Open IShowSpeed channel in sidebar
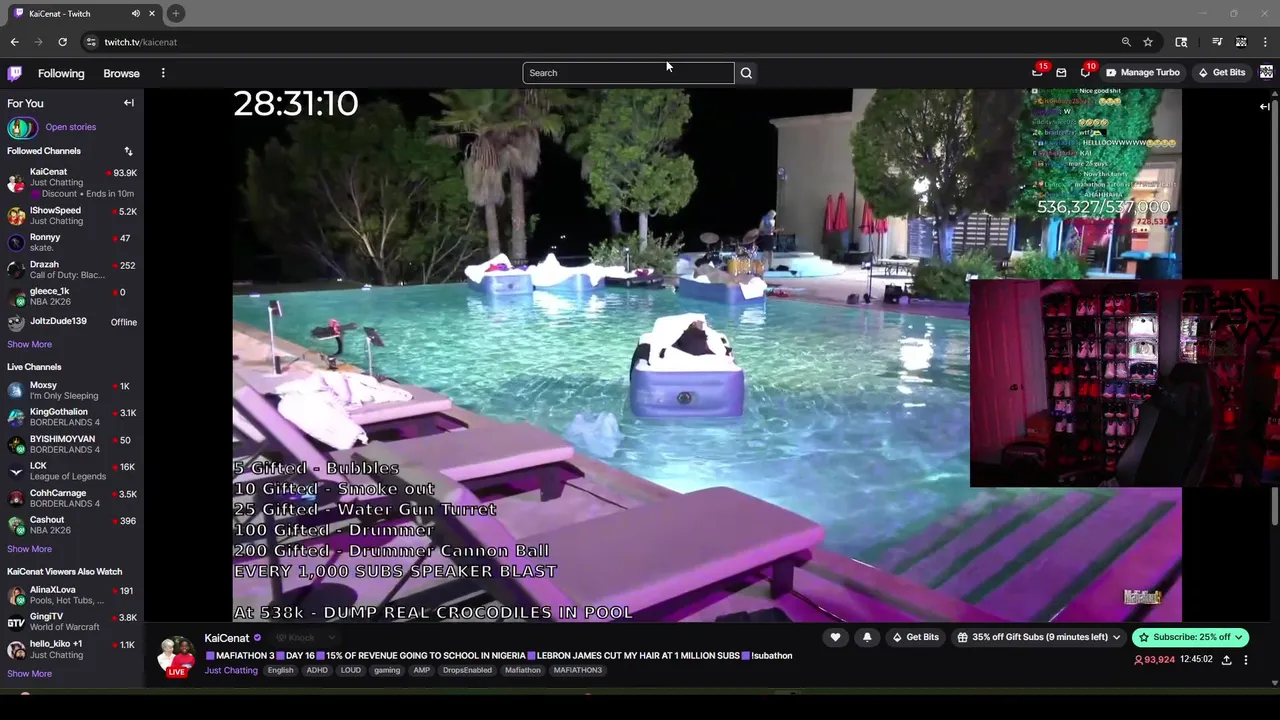This screenshot has height=720, width=1280. pos(72,216)
